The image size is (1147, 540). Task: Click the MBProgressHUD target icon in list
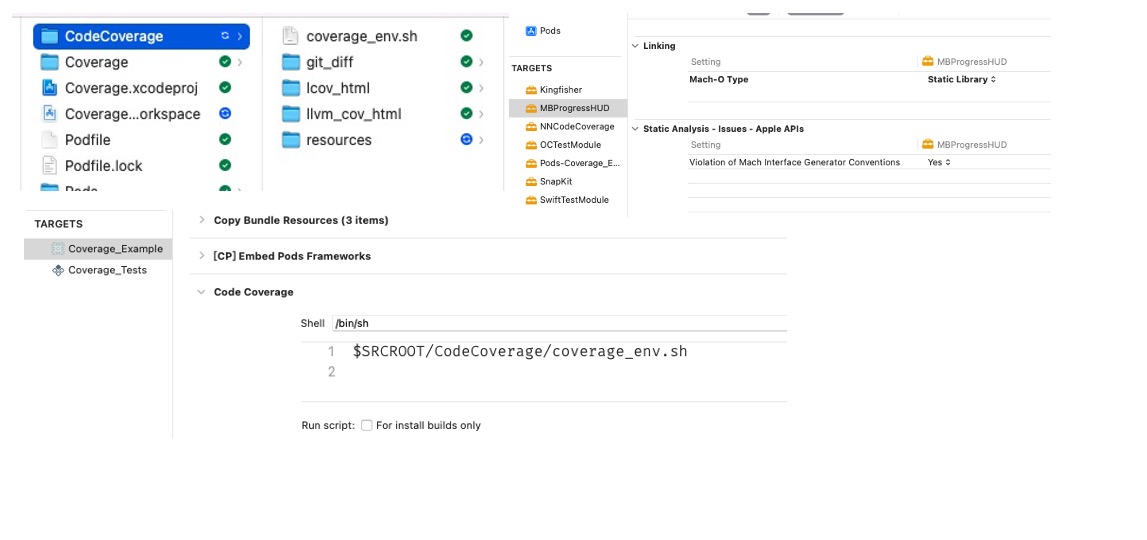point(531,108)
